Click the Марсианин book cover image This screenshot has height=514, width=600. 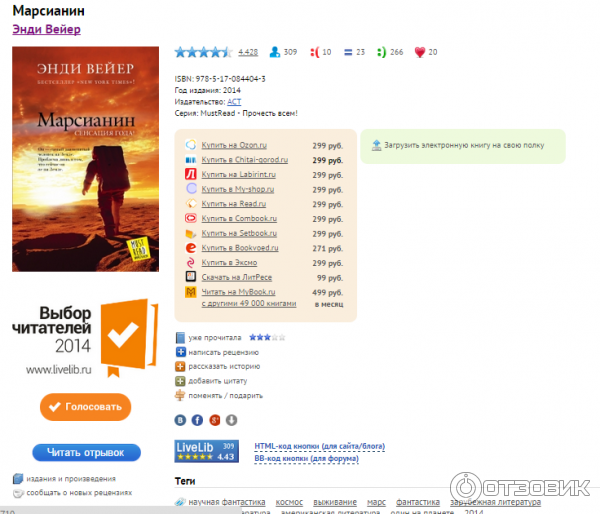(85, 159)
